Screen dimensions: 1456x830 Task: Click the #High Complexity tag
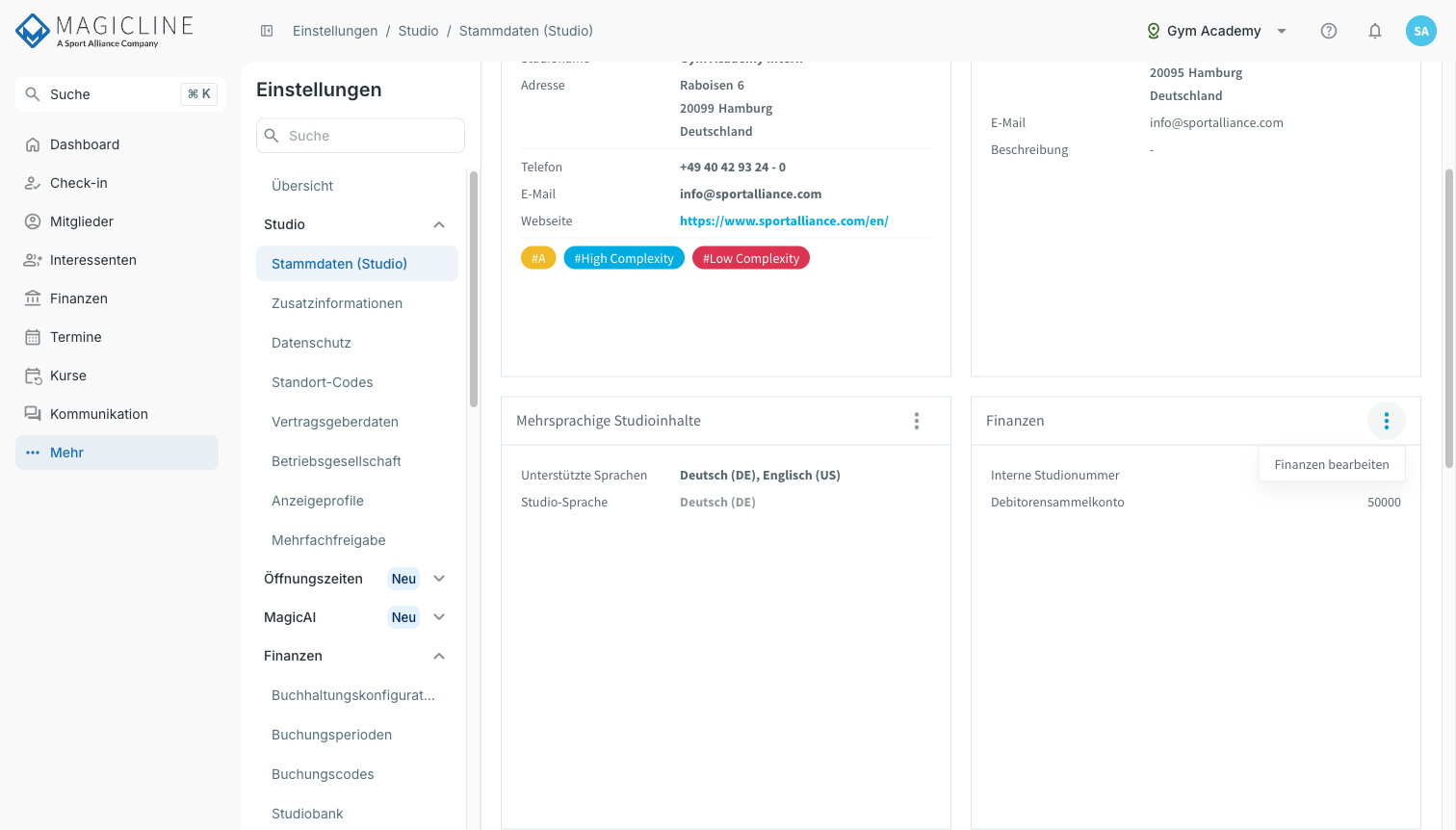[624, 258]
